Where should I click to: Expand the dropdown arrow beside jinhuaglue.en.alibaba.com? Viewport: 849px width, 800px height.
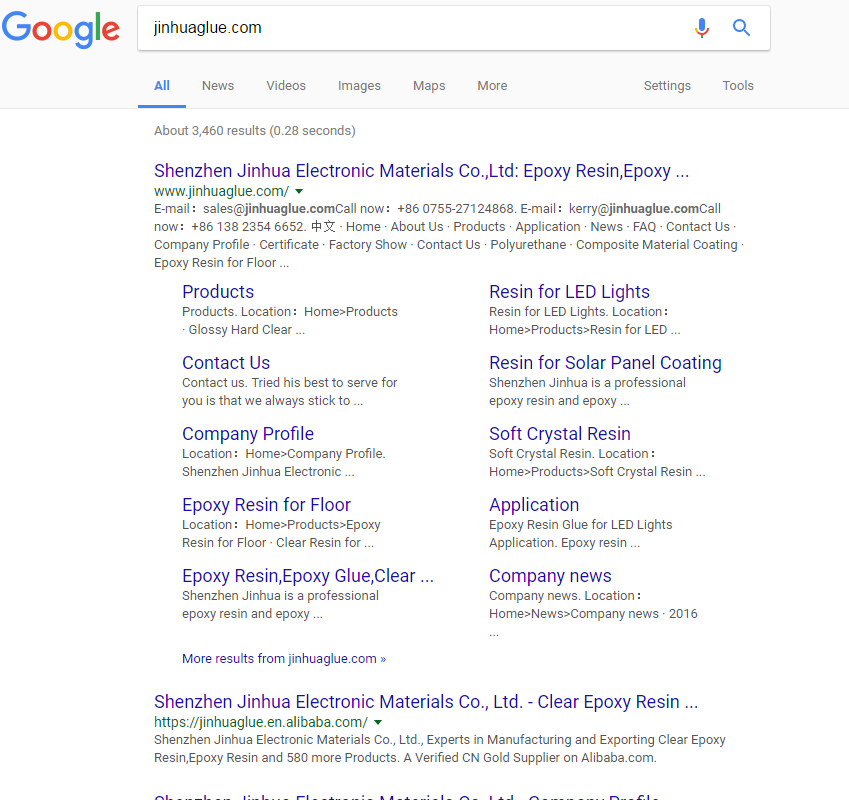coord(378,722)
